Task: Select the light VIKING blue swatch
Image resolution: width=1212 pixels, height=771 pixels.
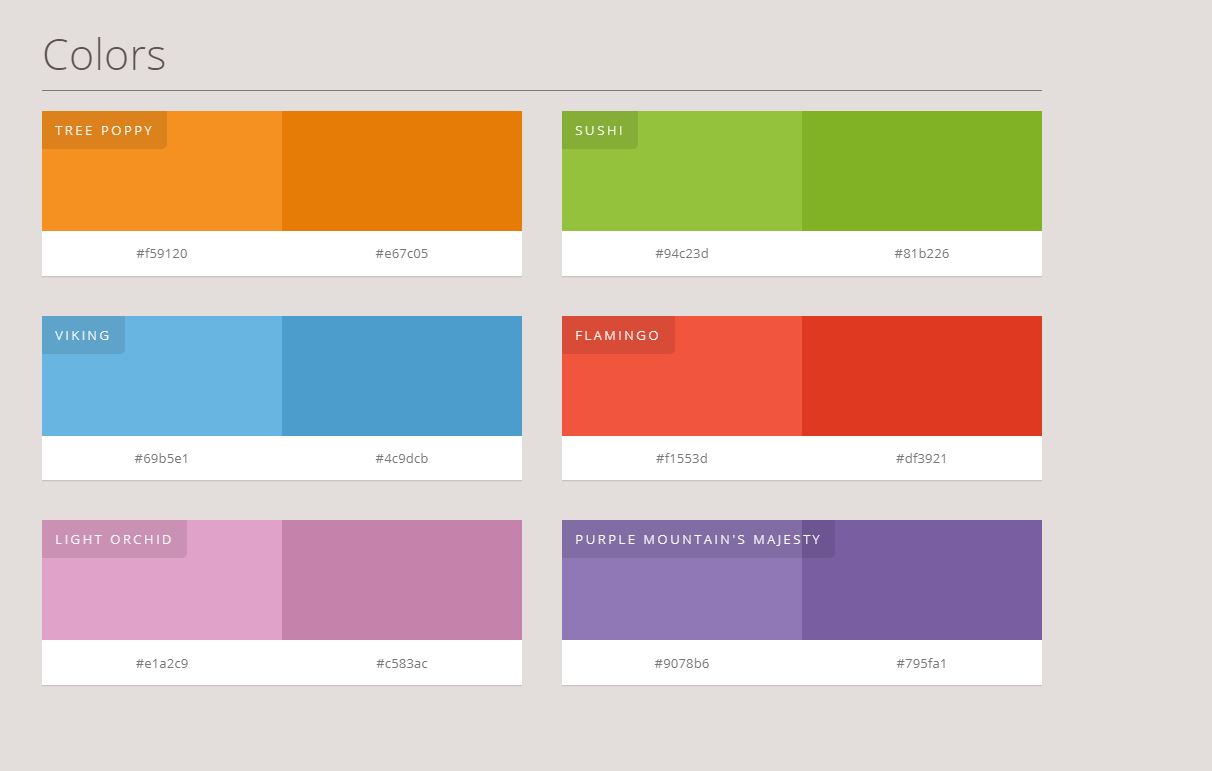Action: click(x=160, y=385)
